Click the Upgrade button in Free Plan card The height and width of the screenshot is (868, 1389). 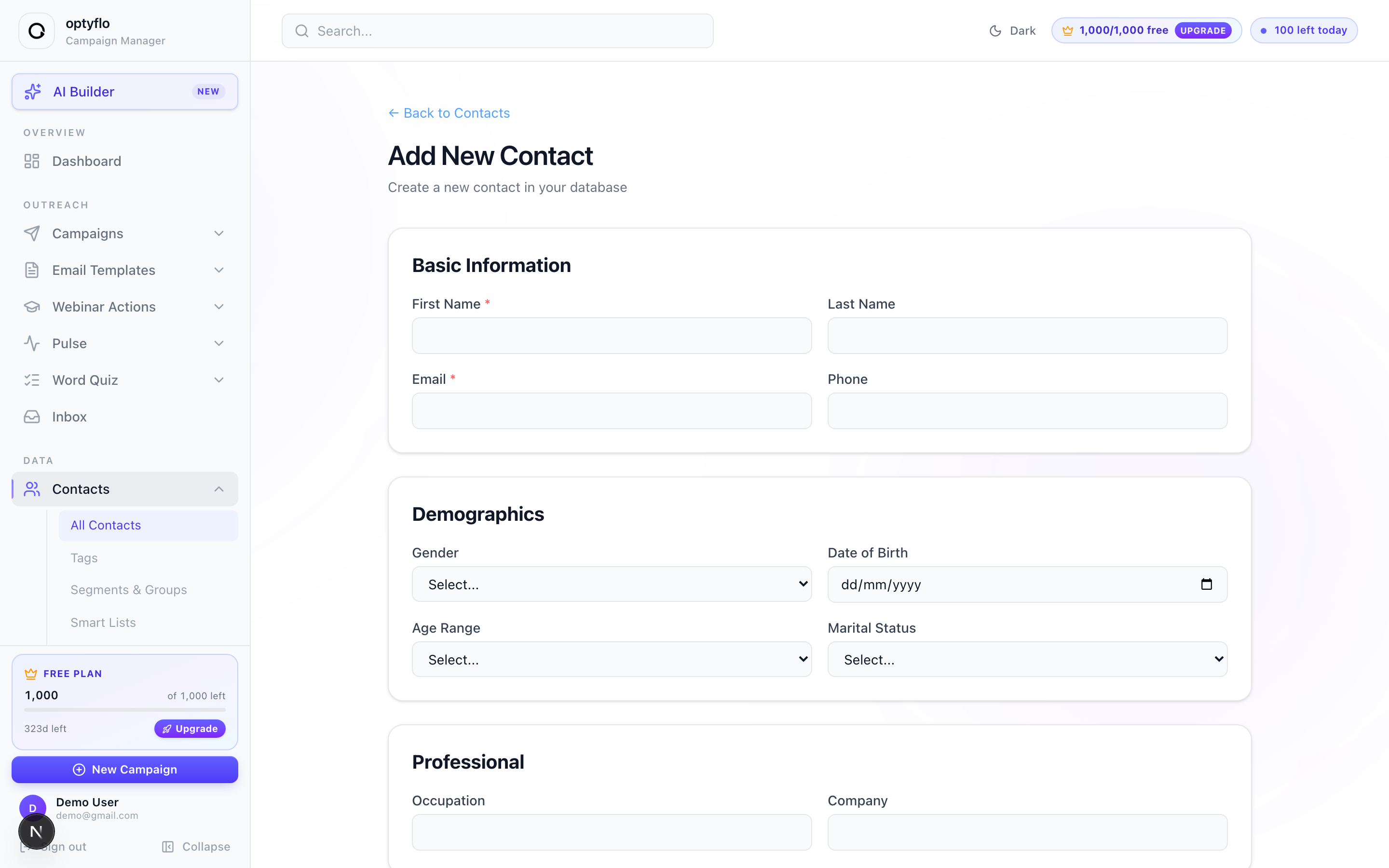pos(190,729)
